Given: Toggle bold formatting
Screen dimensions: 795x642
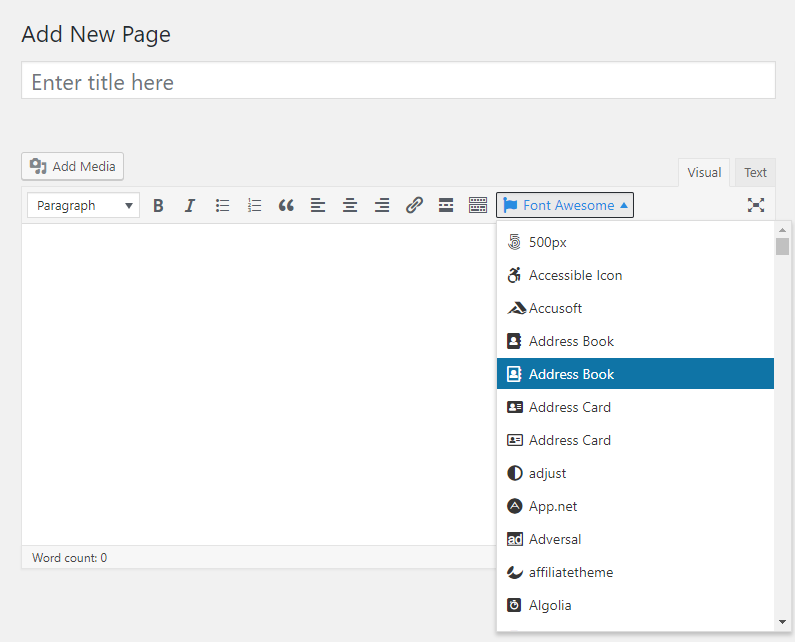Looking at the screenshot, I should click(x=158, y=205).
